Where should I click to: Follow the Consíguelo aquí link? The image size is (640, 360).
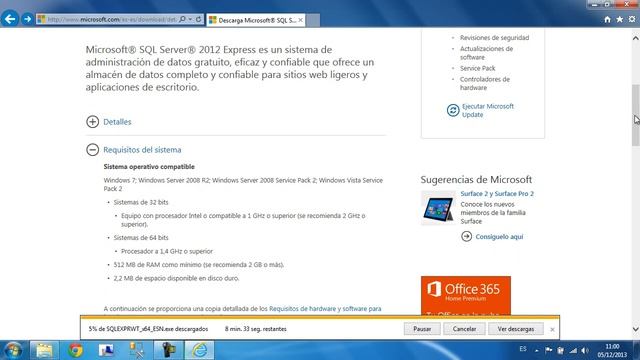(499, 237)
